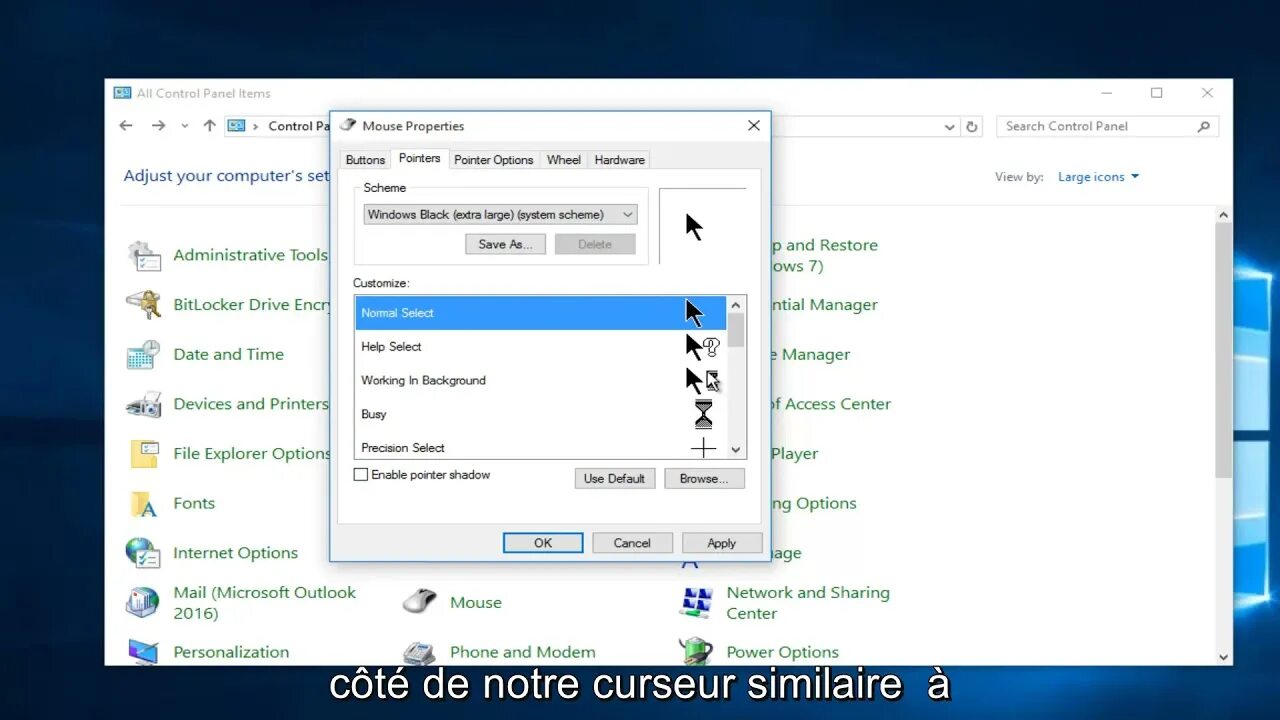The width and height of the screenshot is (1280, 720).
Task: Switch to the Wheel tab
Action: pos(563,160)
